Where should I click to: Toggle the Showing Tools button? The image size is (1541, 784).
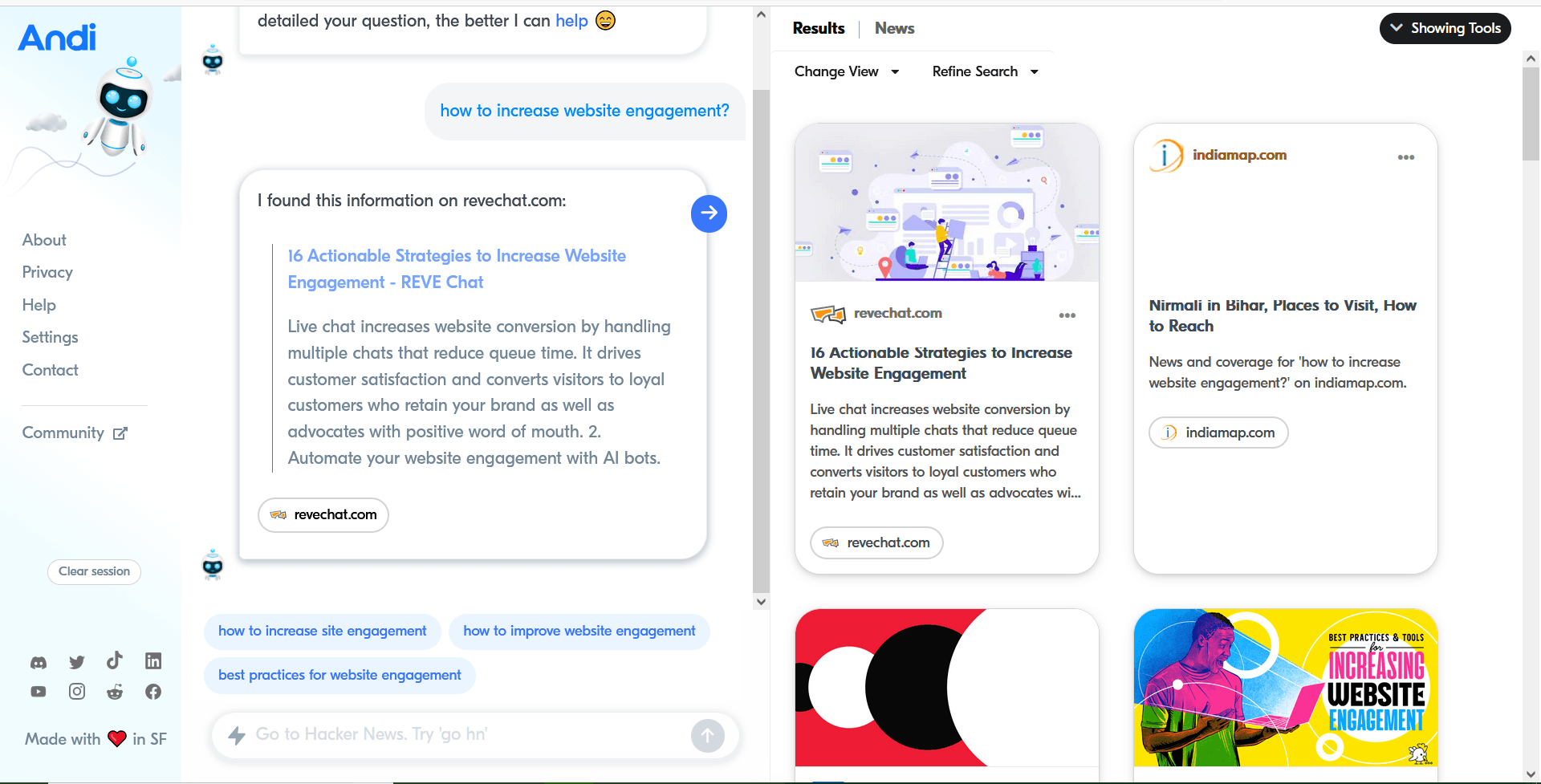(1445, 28)
